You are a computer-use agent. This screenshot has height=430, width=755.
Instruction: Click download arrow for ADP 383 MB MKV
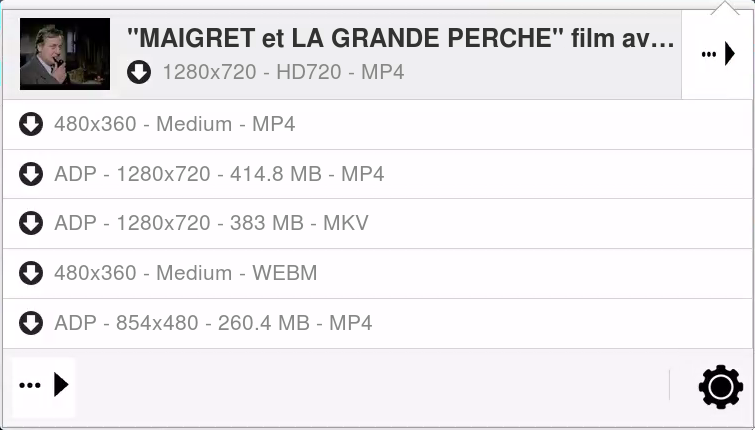31,223
